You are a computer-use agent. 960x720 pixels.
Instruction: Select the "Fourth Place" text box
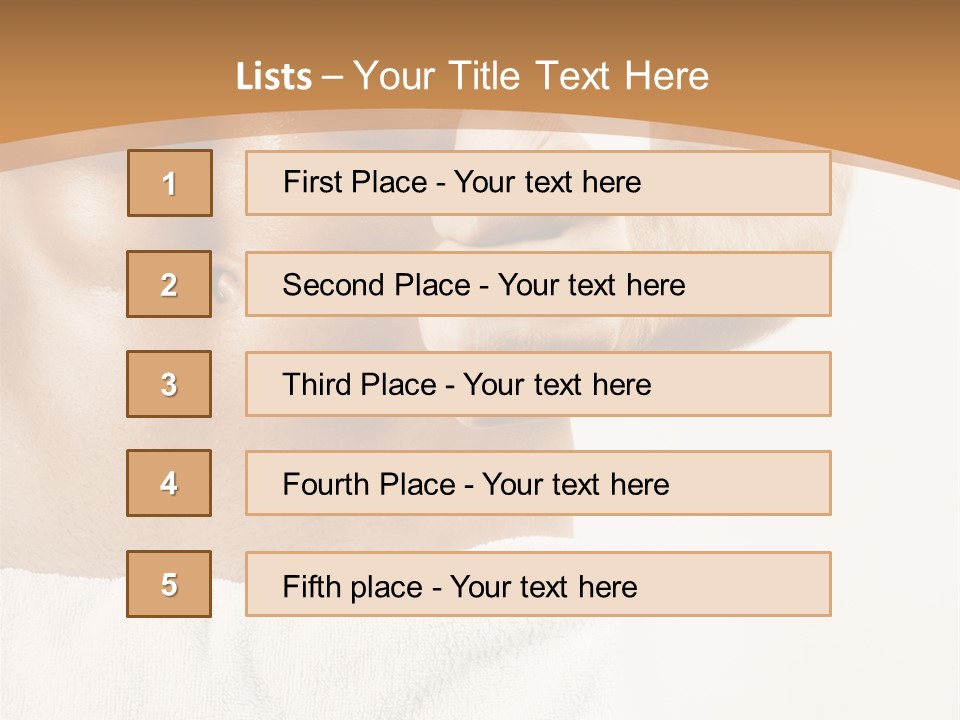(538, 483)
